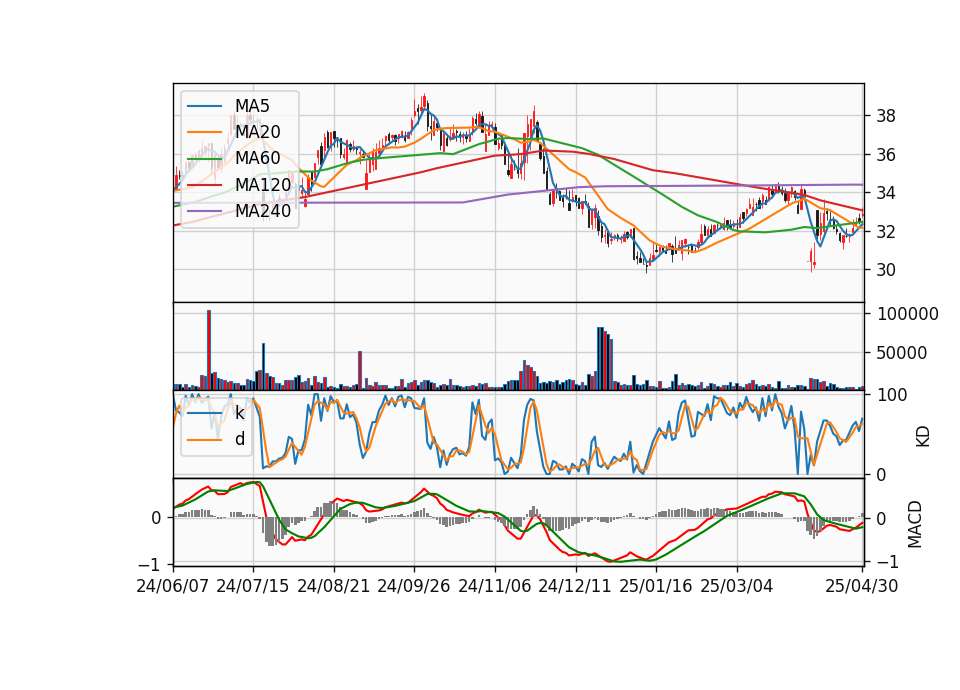This screenshot has height=690, width=960.
Task: Click the KD axis title
Action: [x=923, y=437]
